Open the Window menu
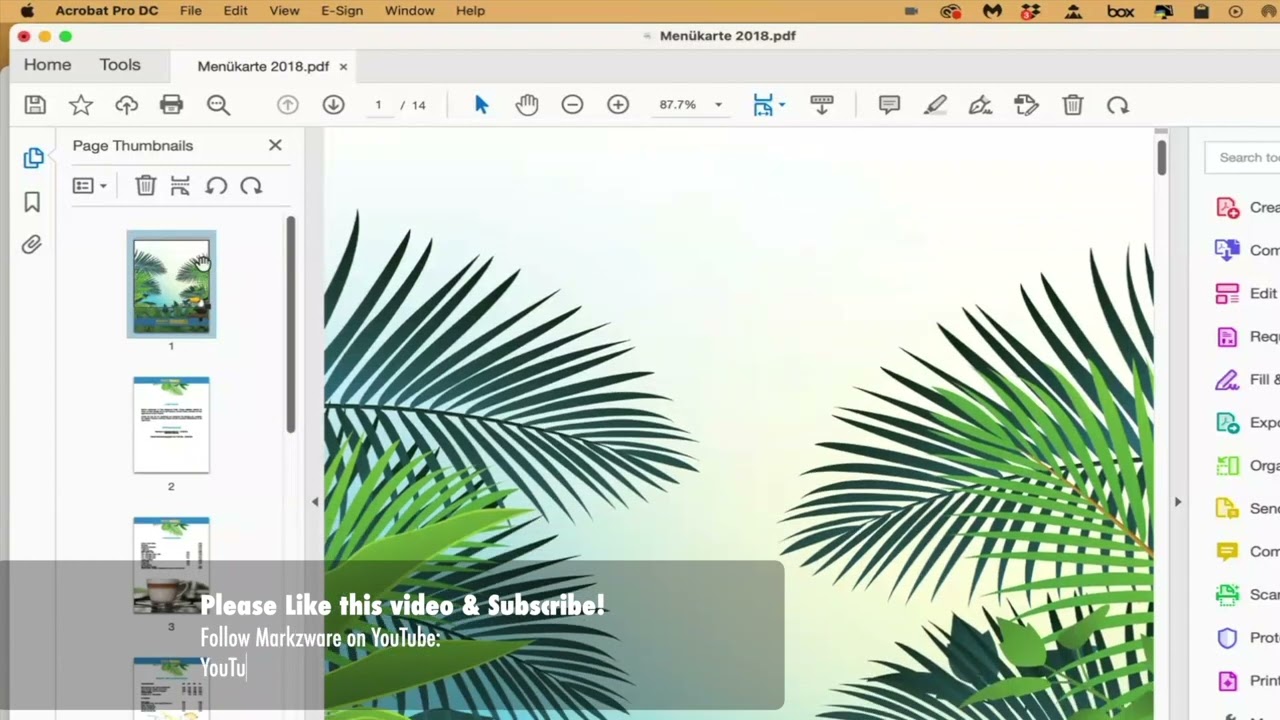The image size is (1280, 720). (x=410, y=11)
